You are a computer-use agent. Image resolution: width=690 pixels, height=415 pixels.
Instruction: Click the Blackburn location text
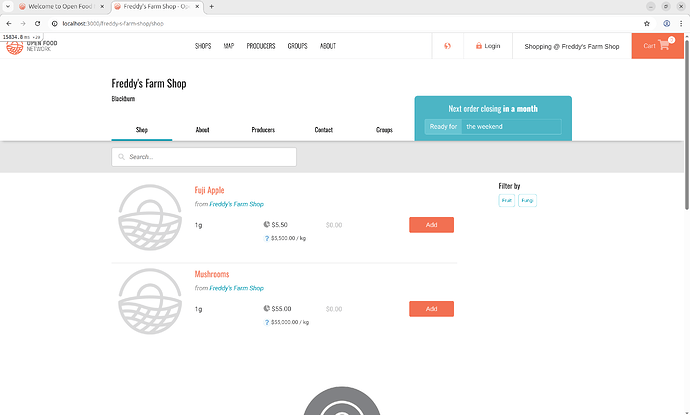click(x=123, y=99)
